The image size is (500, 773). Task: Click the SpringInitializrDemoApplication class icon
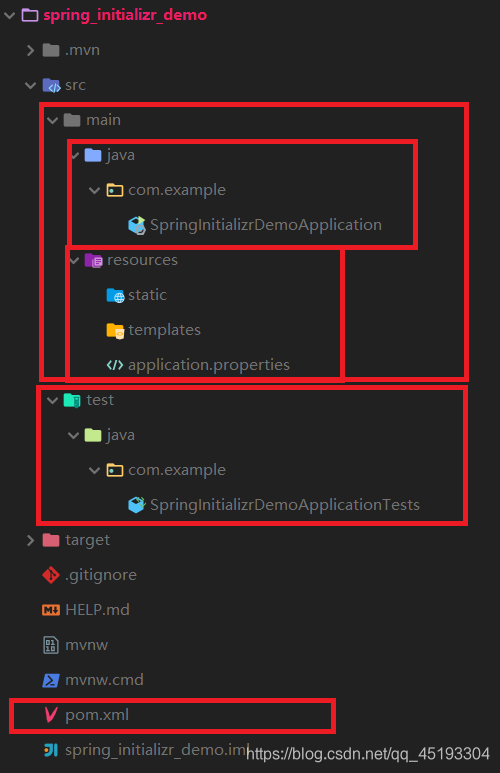137,225
